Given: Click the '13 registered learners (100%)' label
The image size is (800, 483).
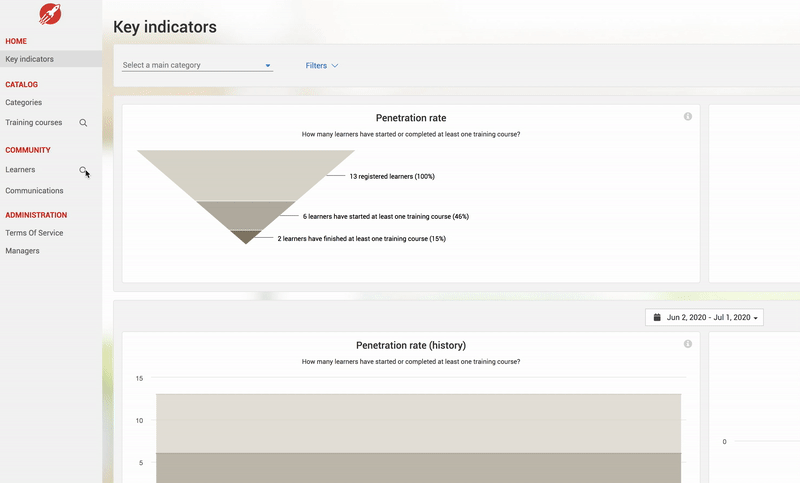Looking at the screenshot, I should pyautogui.click(x=392, y=176).
